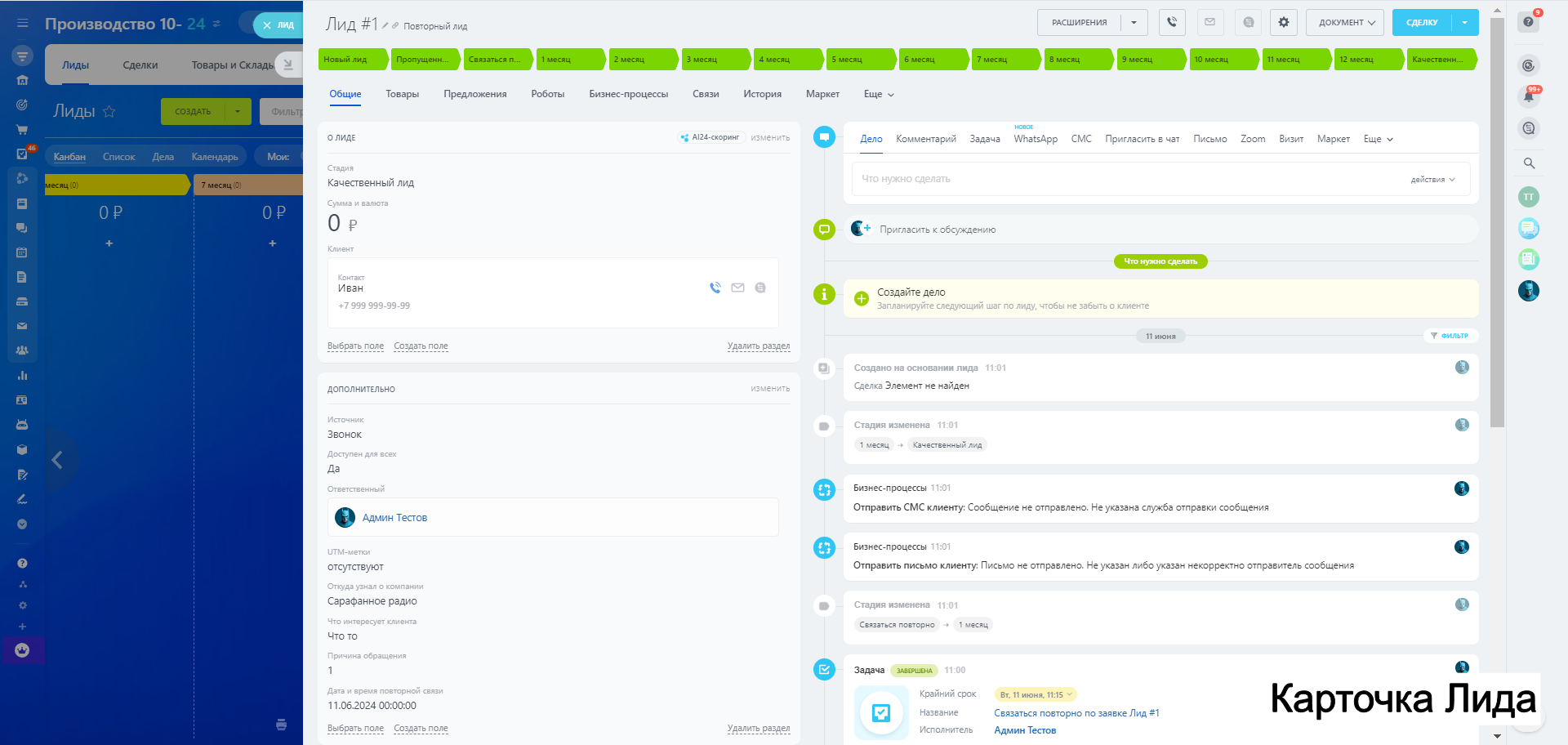1568x745 pixels.
Task: Click the search magnifier in right sidebar
Action: (x=1529, y=163)
